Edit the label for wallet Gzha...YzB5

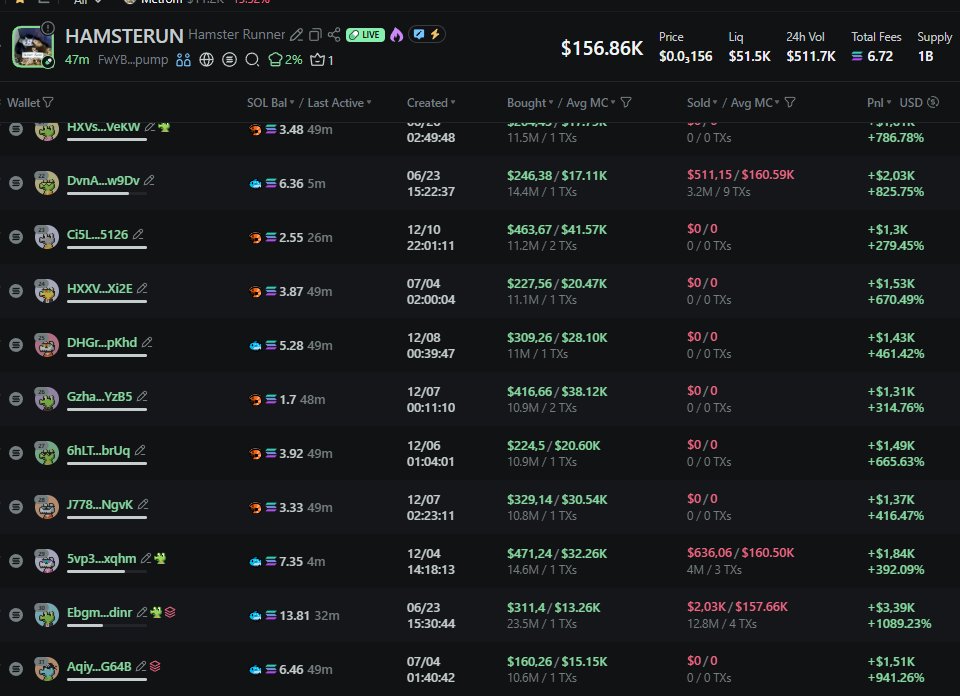click(x=142, y=396)
